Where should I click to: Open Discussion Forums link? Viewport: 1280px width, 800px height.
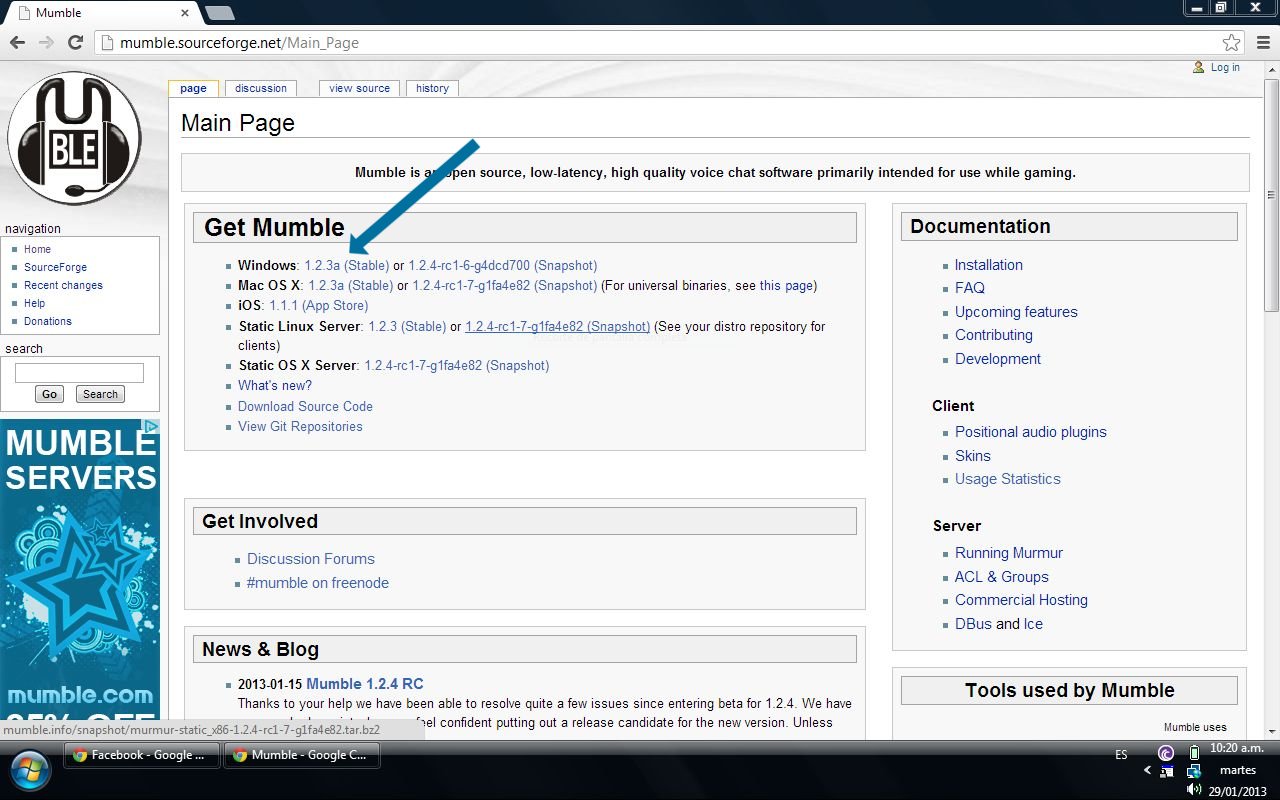(x=311, y=559)
